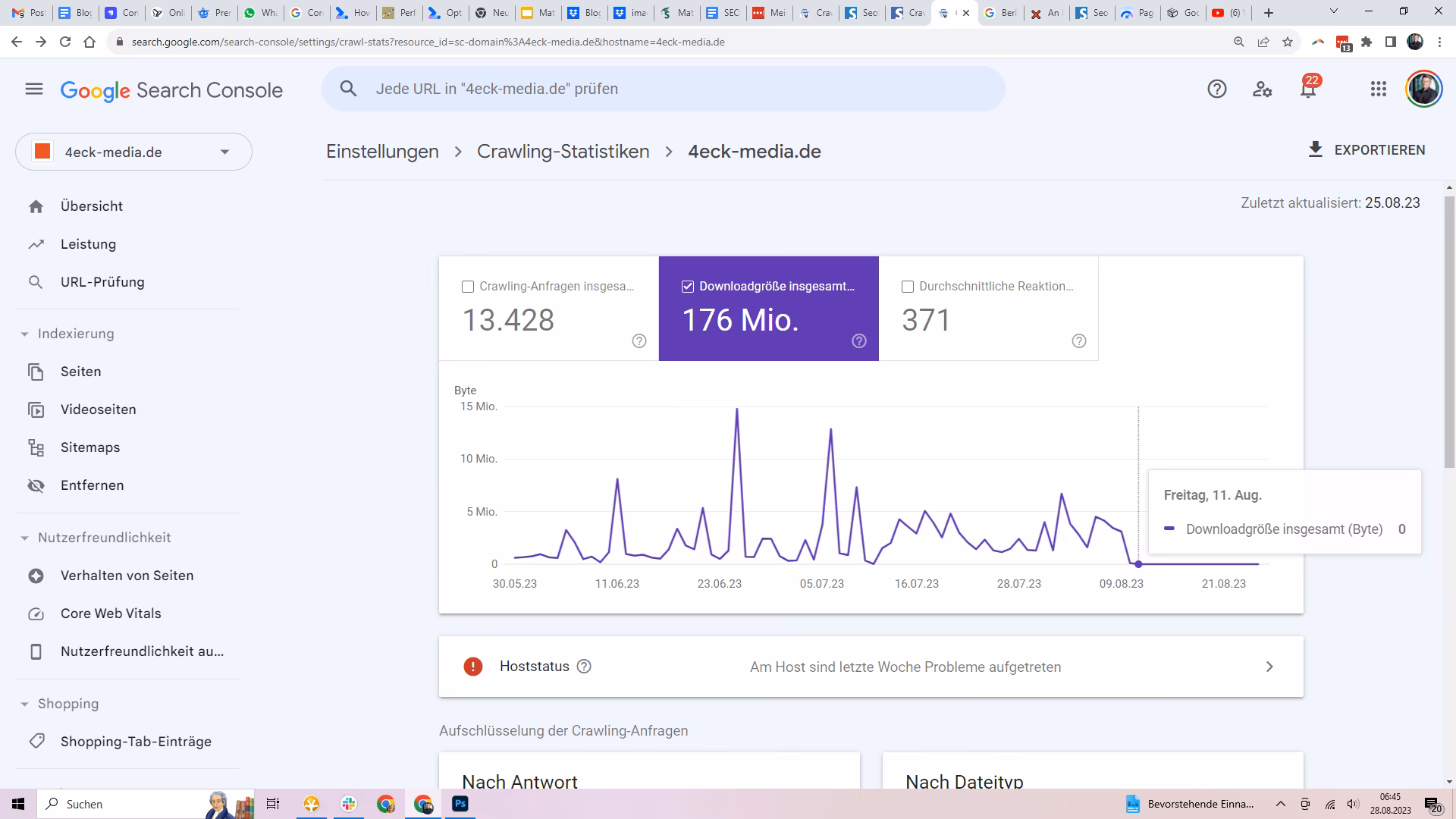
Task: Open the 4eck-media.de property dropdown
Action: pyautogui.click(x=133, y=152)
